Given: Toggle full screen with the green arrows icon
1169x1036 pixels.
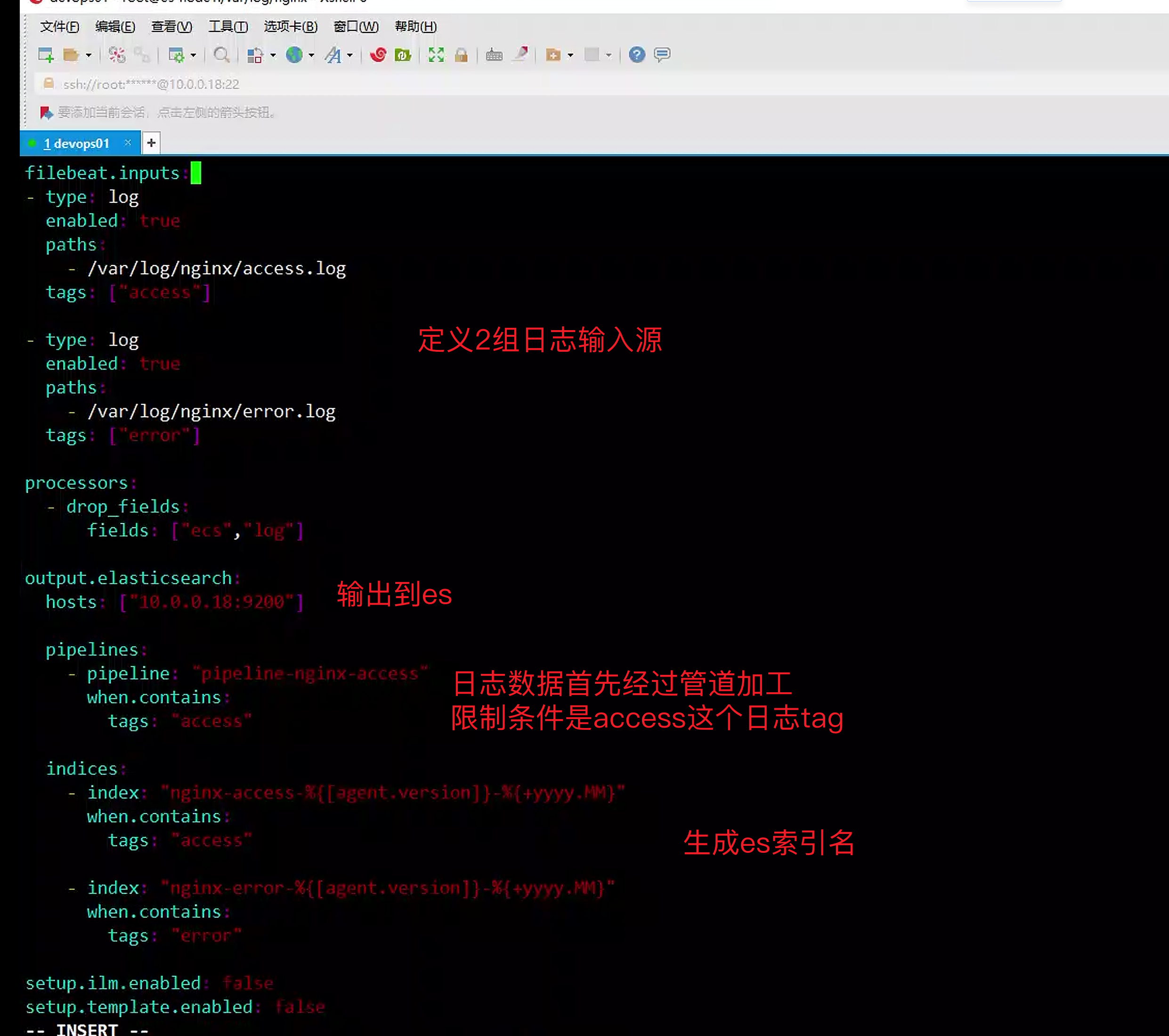Looking at the screenshot, I should tap(436, 55).
